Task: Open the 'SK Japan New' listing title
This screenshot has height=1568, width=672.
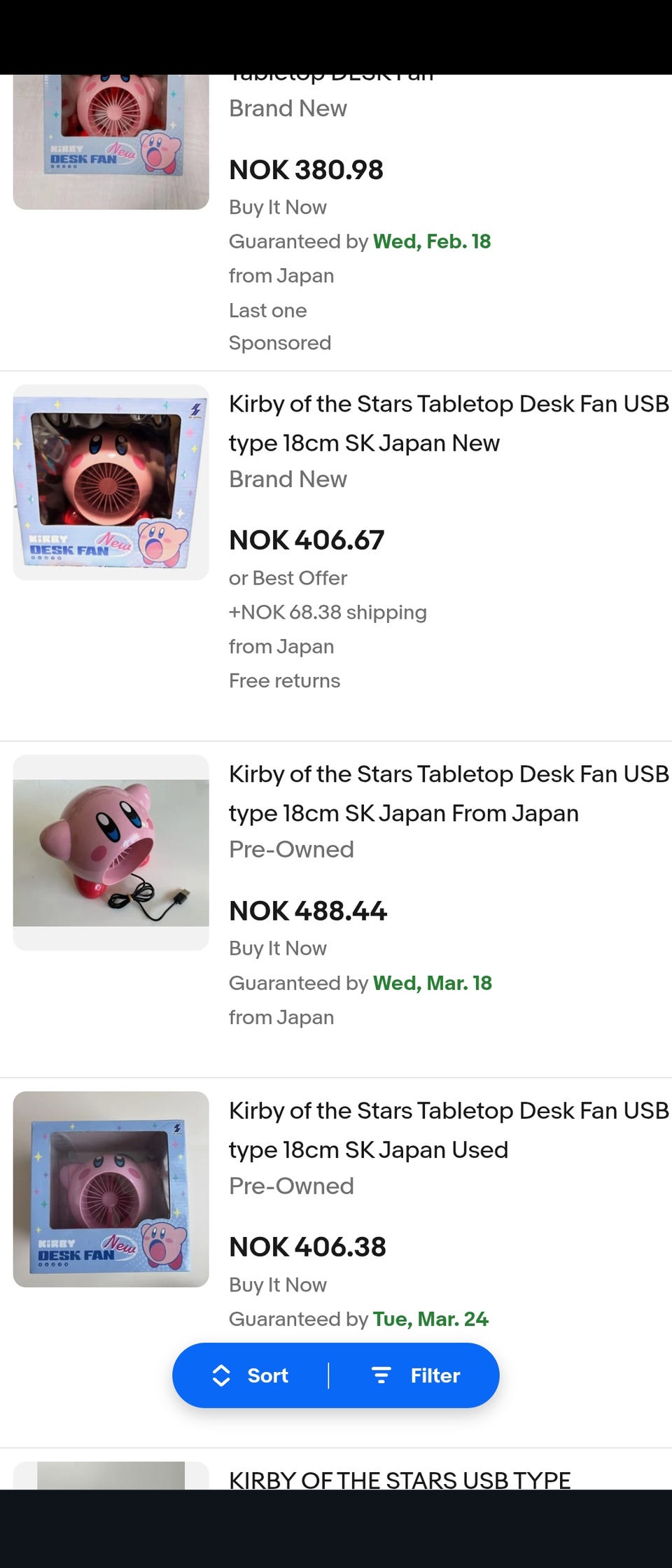Action: pyautogui.click(x=448, y=423)
